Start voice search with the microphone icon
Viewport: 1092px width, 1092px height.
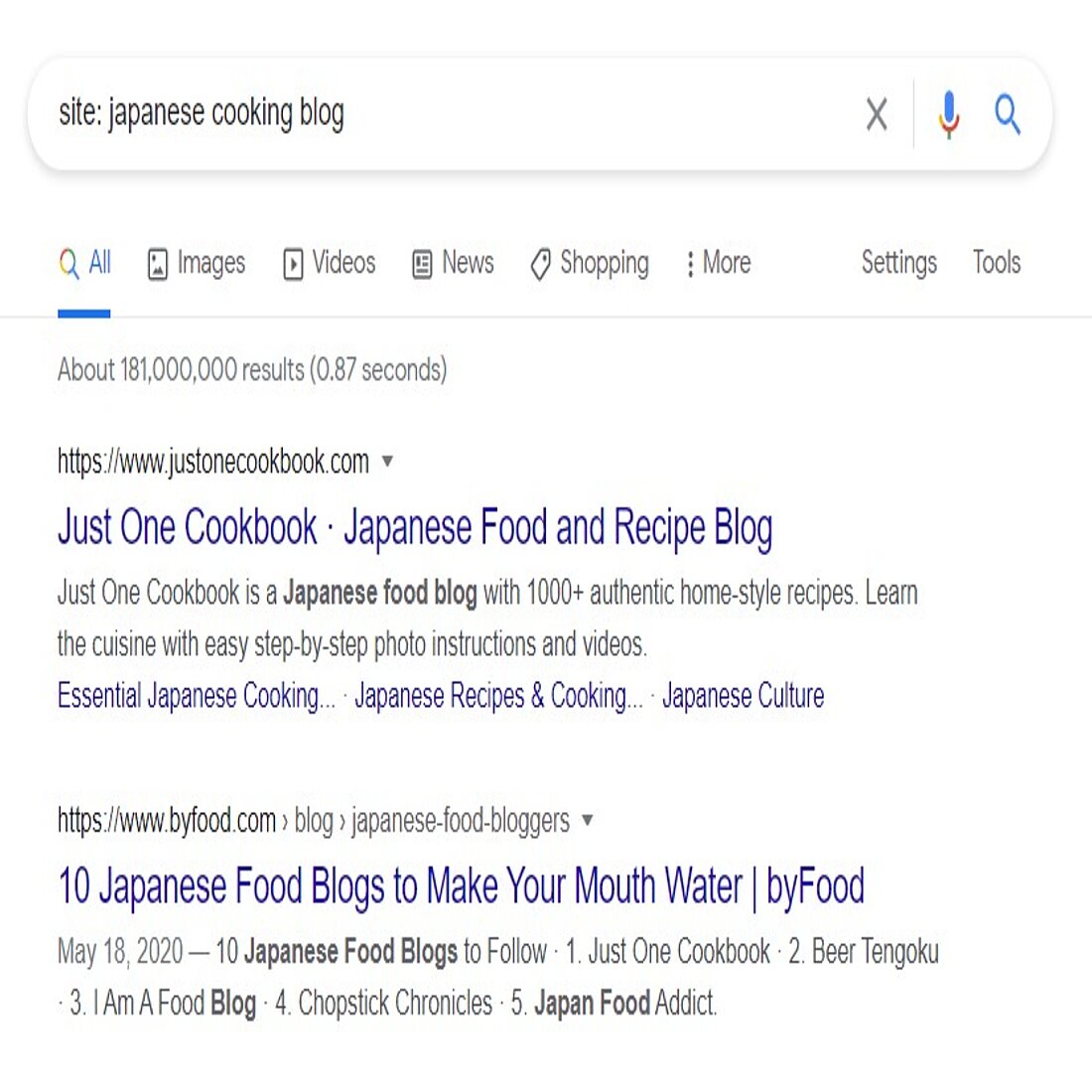(x=949, y=113)
